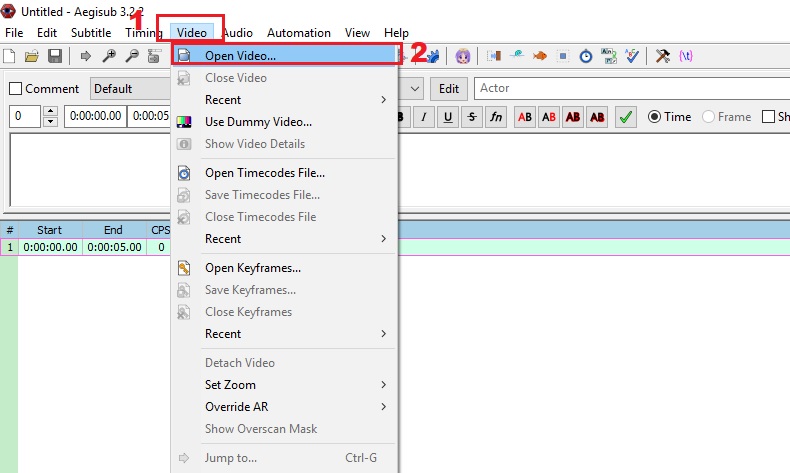Select the 0:00:05.00 end cell in row 1
790x473 pixels.
pyautogui.click(x=114, y=247)
